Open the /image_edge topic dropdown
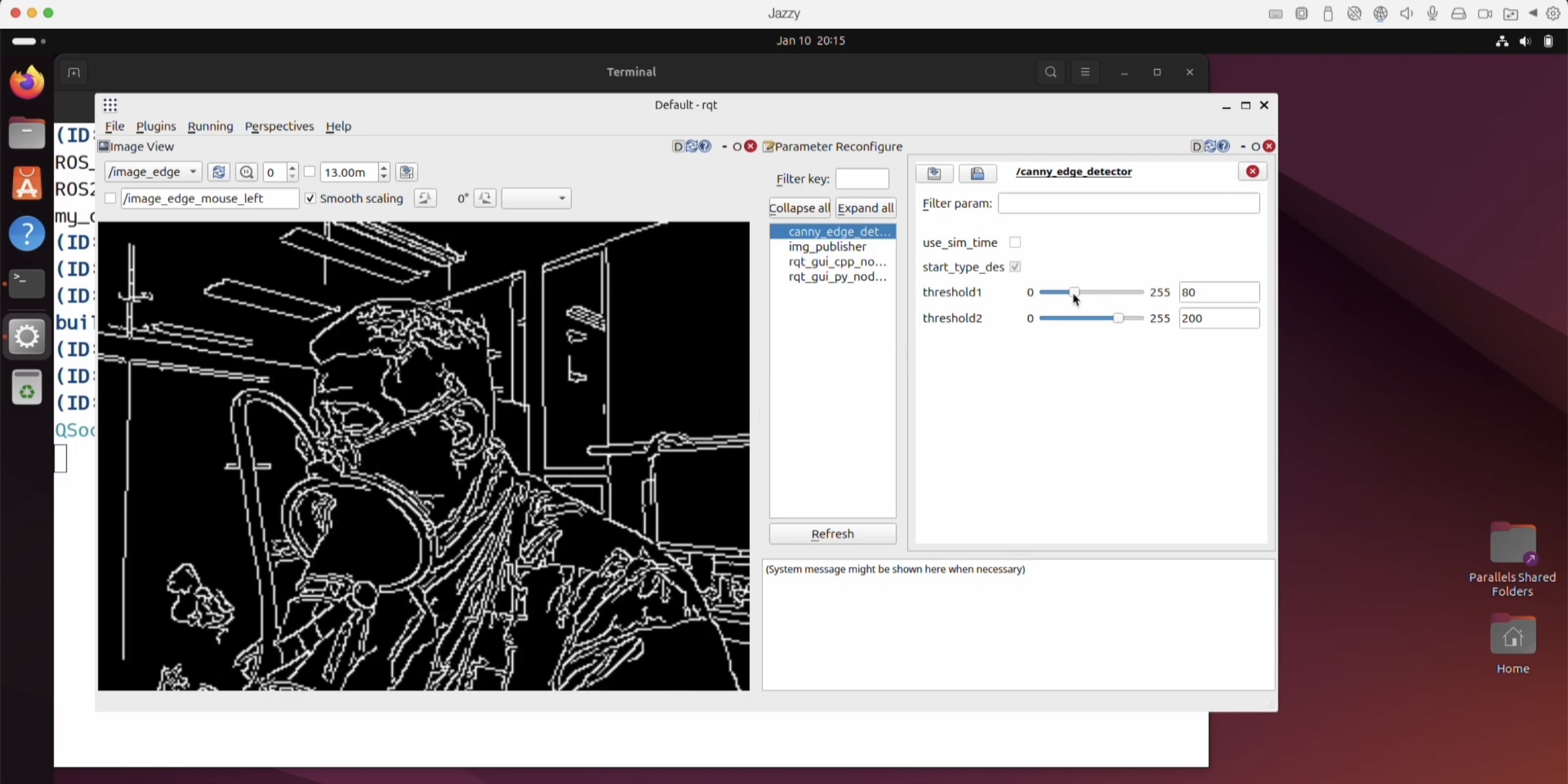 [152, 172]
